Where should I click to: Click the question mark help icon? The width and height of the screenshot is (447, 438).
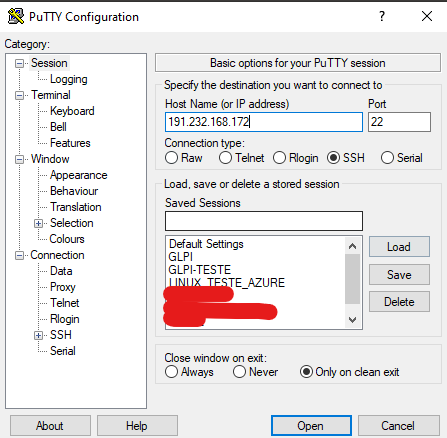(x=382, y=16)
